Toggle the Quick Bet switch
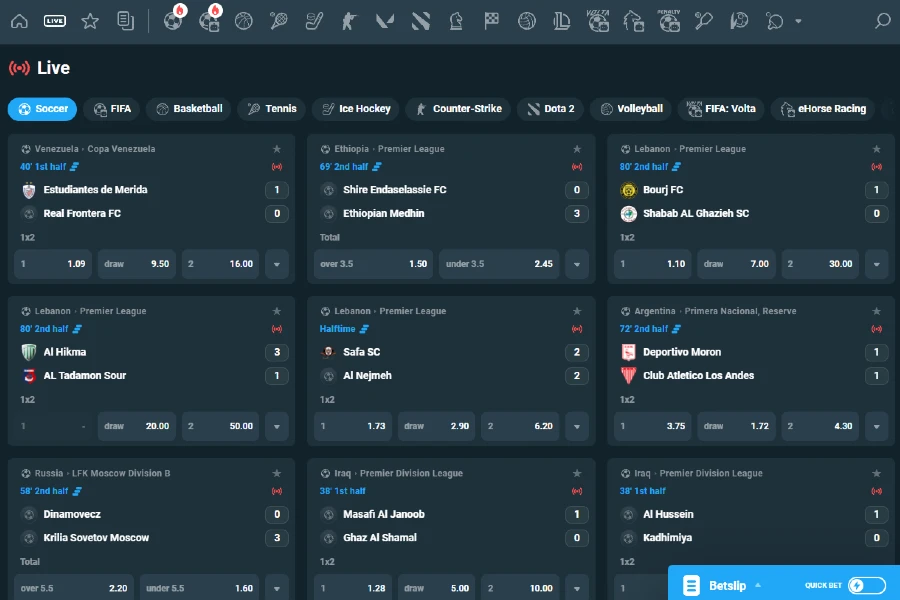This screenshot has width=900, height=600. tap(866, 585)
